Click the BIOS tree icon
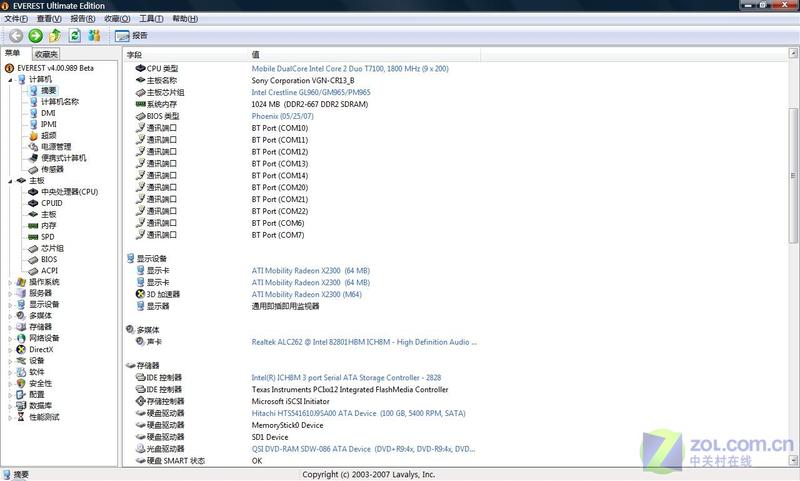The image size is (800, 481). point(33,260)
